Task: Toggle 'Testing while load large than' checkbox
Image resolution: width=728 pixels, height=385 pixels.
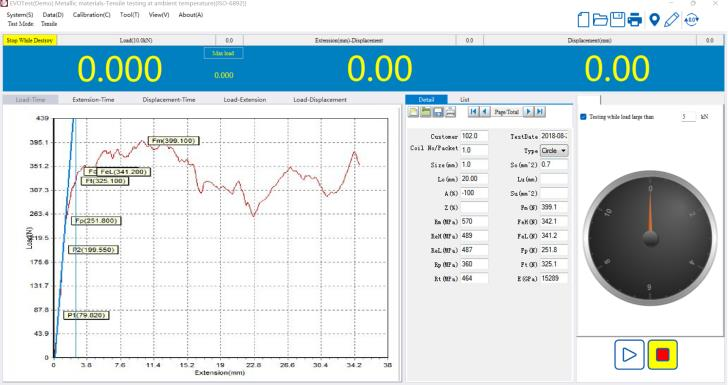Action: [583, 117]
